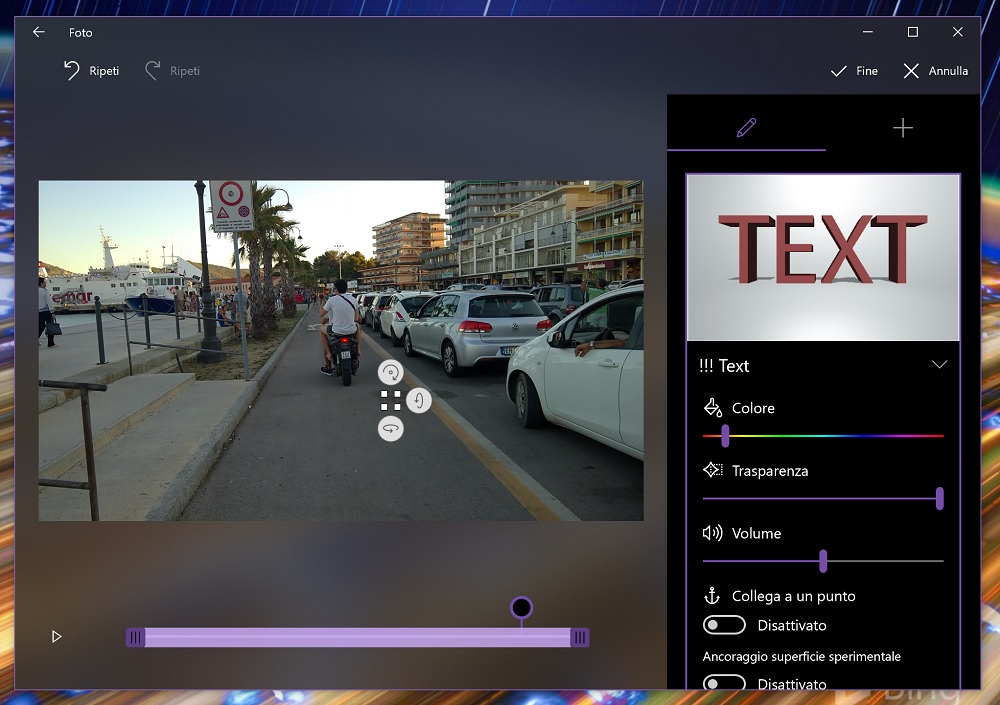Image resolution: width=1000 pixels, height=705 pixels.
Task: Open the plus add-effect tab
Action: 902,128
